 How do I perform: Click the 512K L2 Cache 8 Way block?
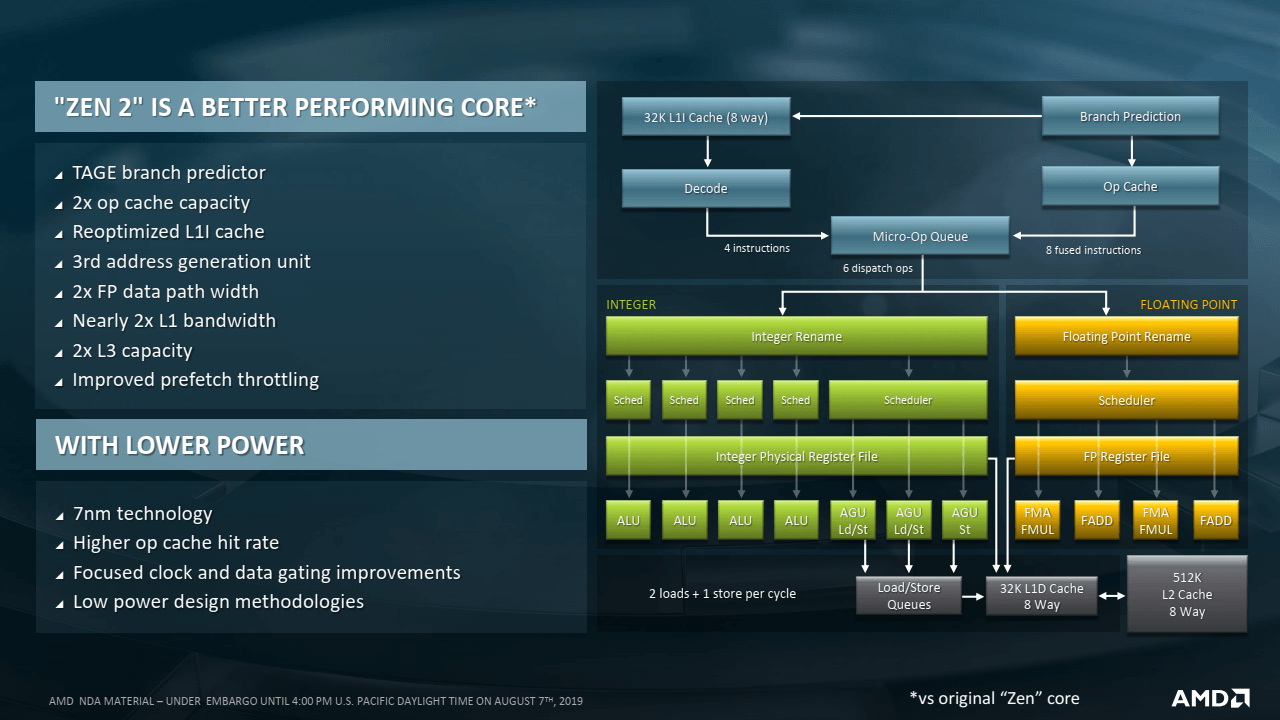(x=1187, y=594)
